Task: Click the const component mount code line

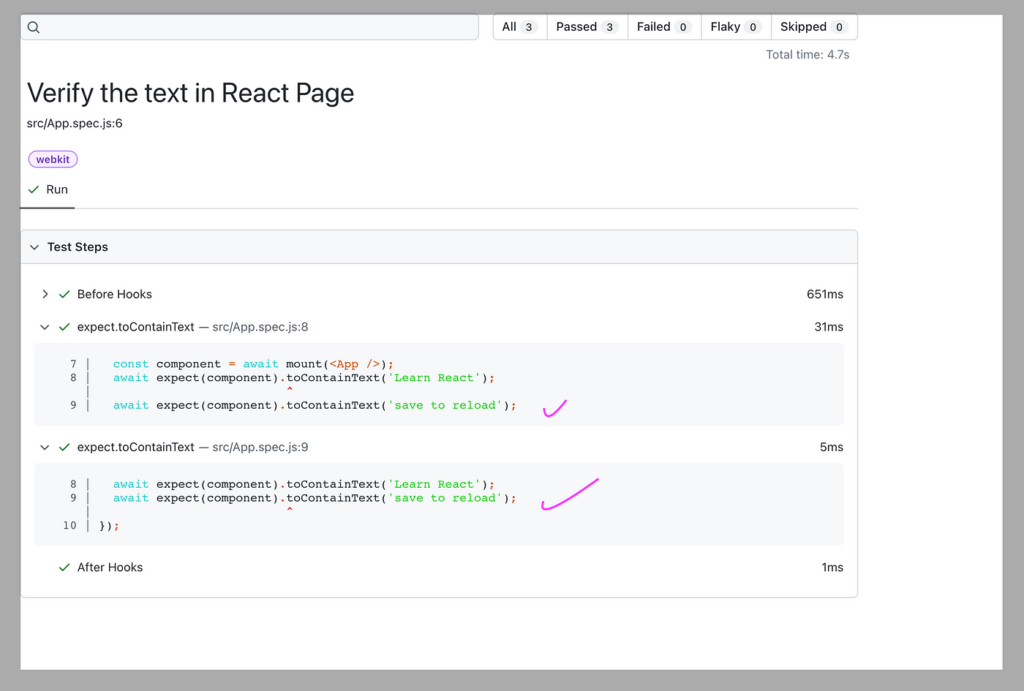Action: 253,364
